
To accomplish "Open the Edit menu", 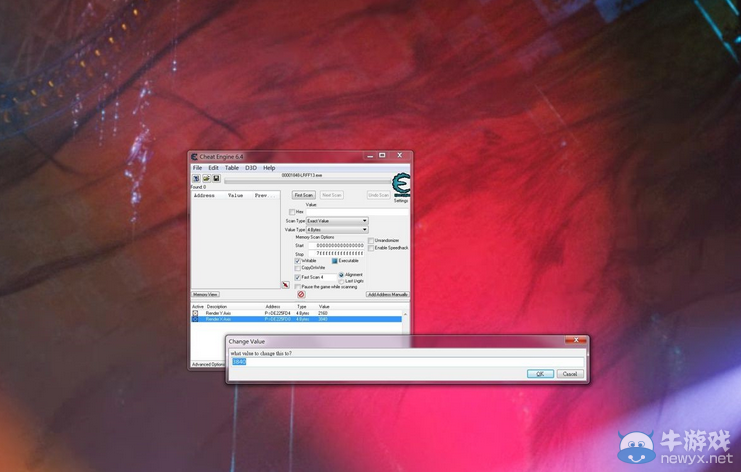I will [214, 168].
